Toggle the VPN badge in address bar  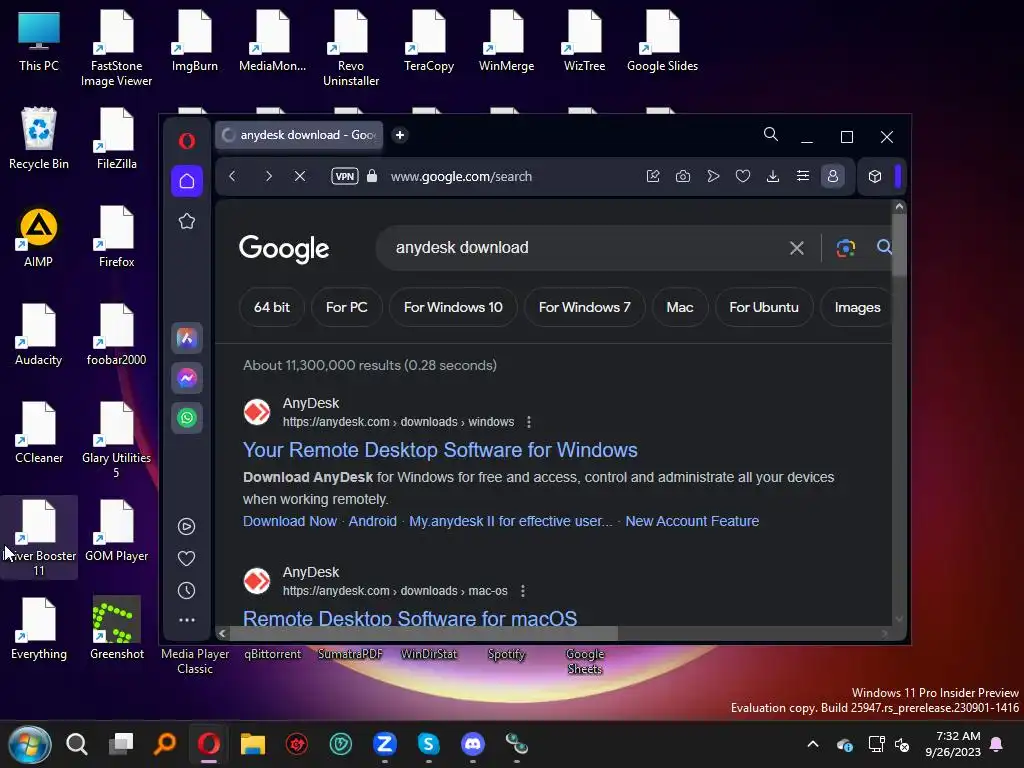[x=344, y=176]
